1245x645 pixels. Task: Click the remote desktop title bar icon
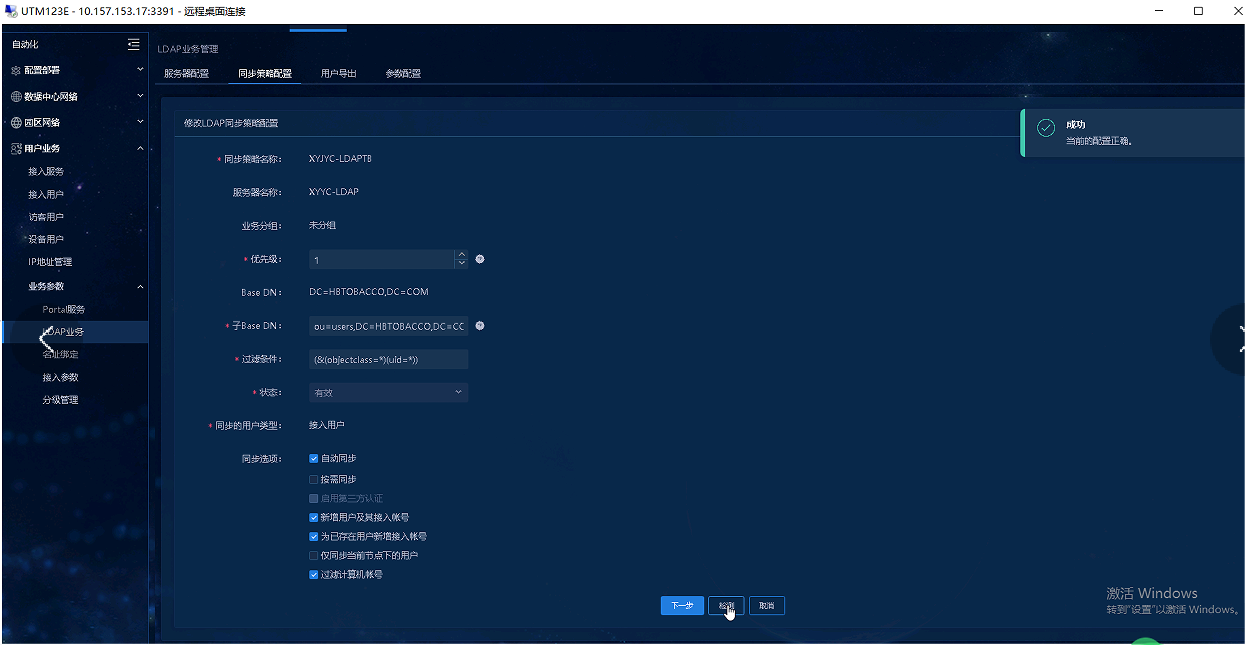tap(10, 11)
